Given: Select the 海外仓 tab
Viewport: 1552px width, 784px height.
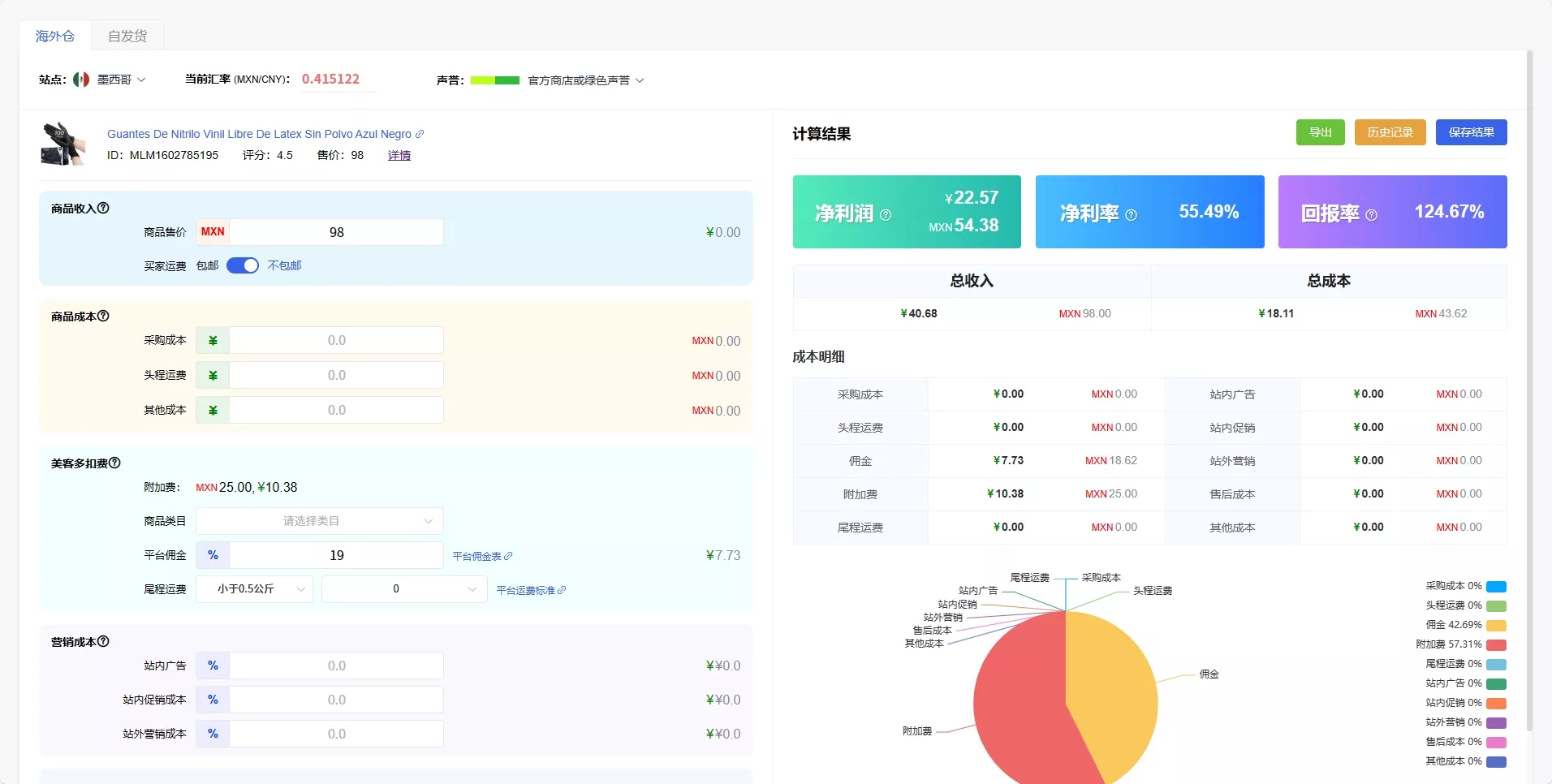Looking at the screenshot, I should (x=55, y=36).
